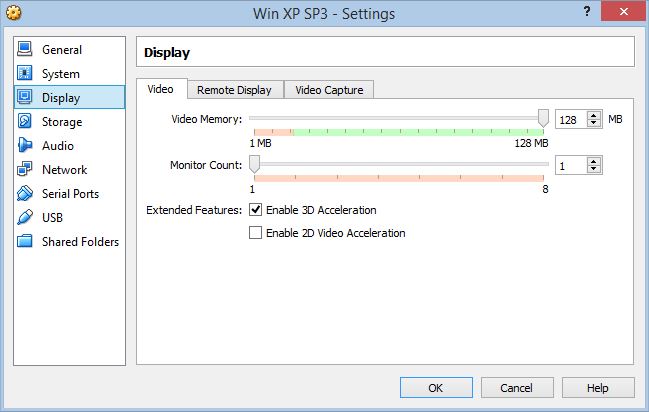Click middle of Video Memory slider track
Viewport: 649px width, 412px height.
coord(399,118)
